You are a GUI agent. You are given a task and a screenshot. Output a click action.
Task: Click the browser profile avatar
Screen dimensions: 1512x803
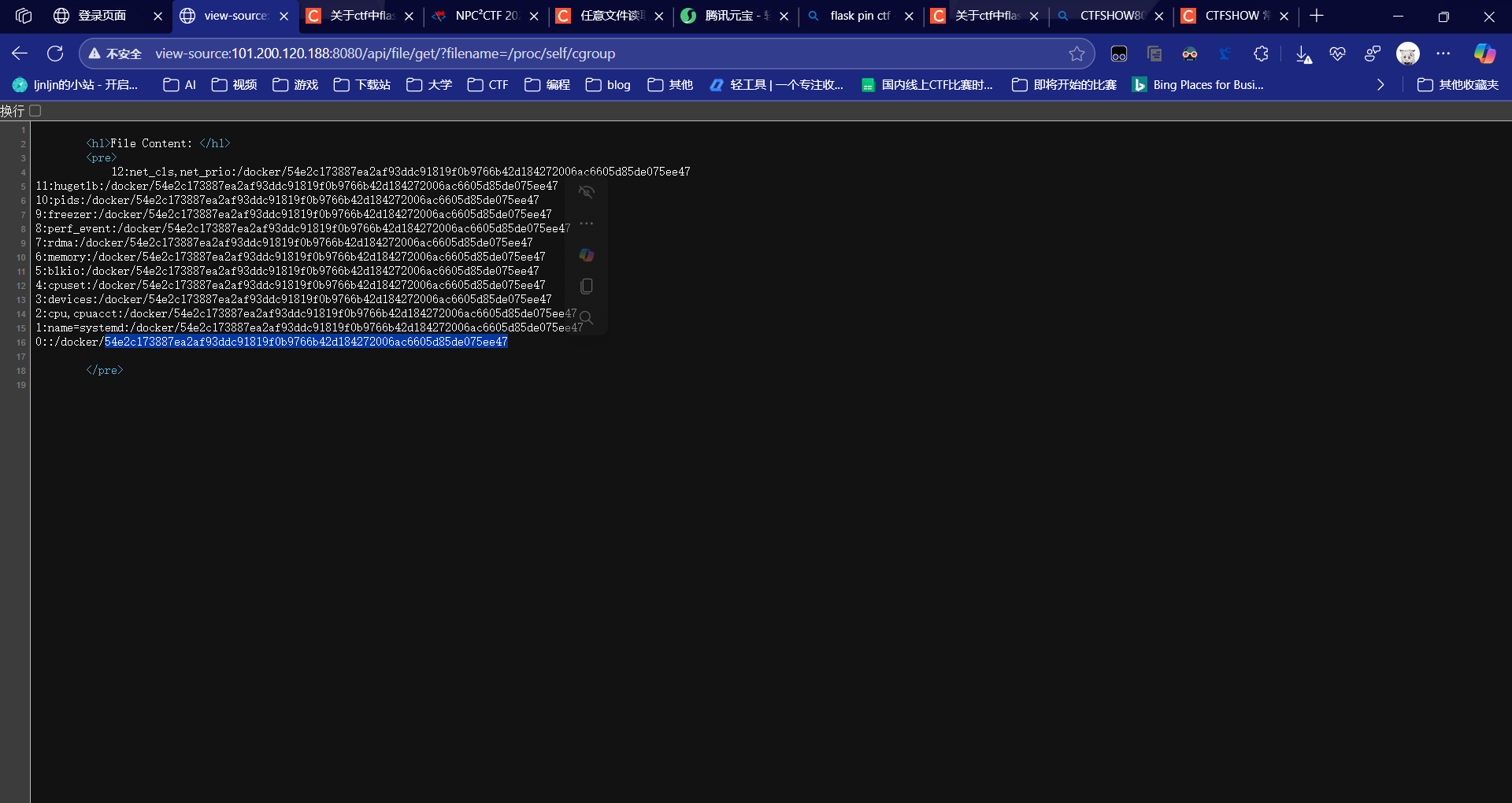point(1408,54)
